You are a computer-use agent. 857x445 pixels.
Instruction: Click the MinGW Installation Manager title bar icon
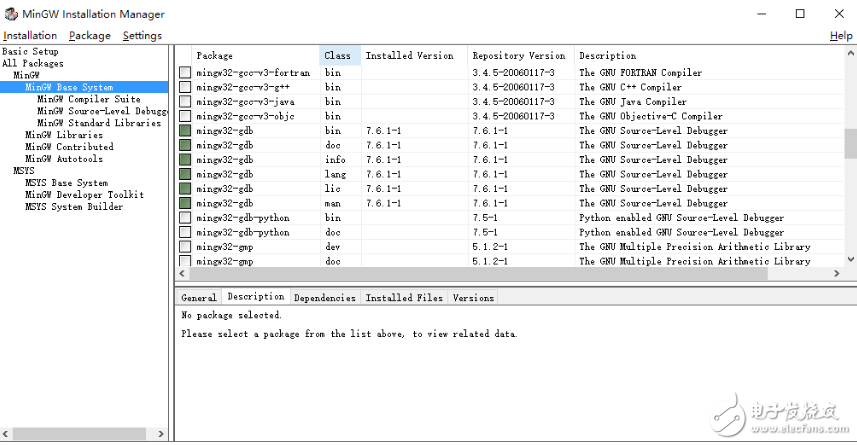[11, 14]
